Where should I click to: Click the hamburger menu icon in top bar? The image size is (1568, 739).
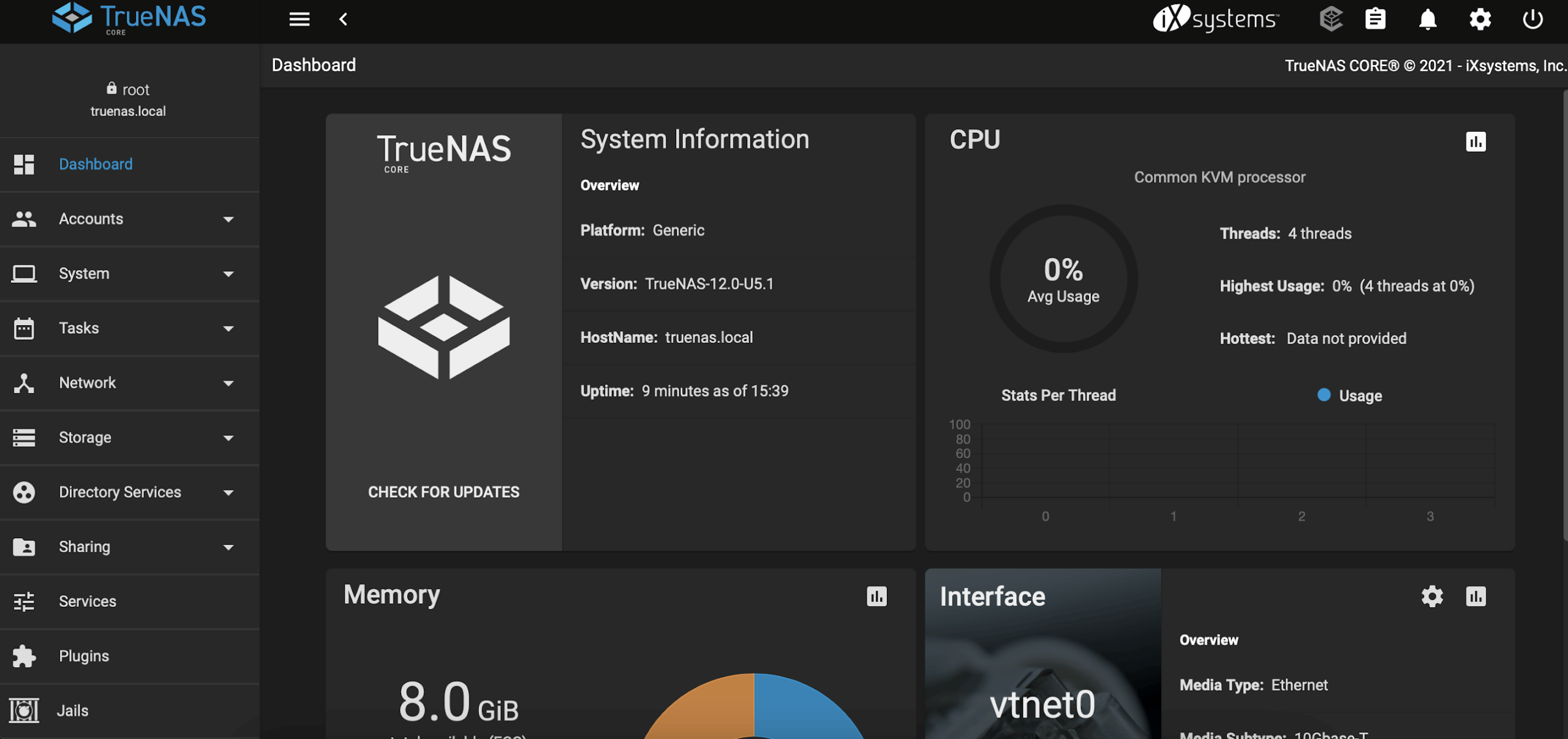click(299, 20)
